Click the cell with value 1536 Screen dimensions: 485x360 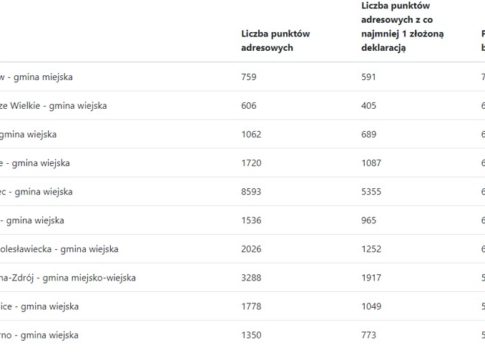(251, 220)
